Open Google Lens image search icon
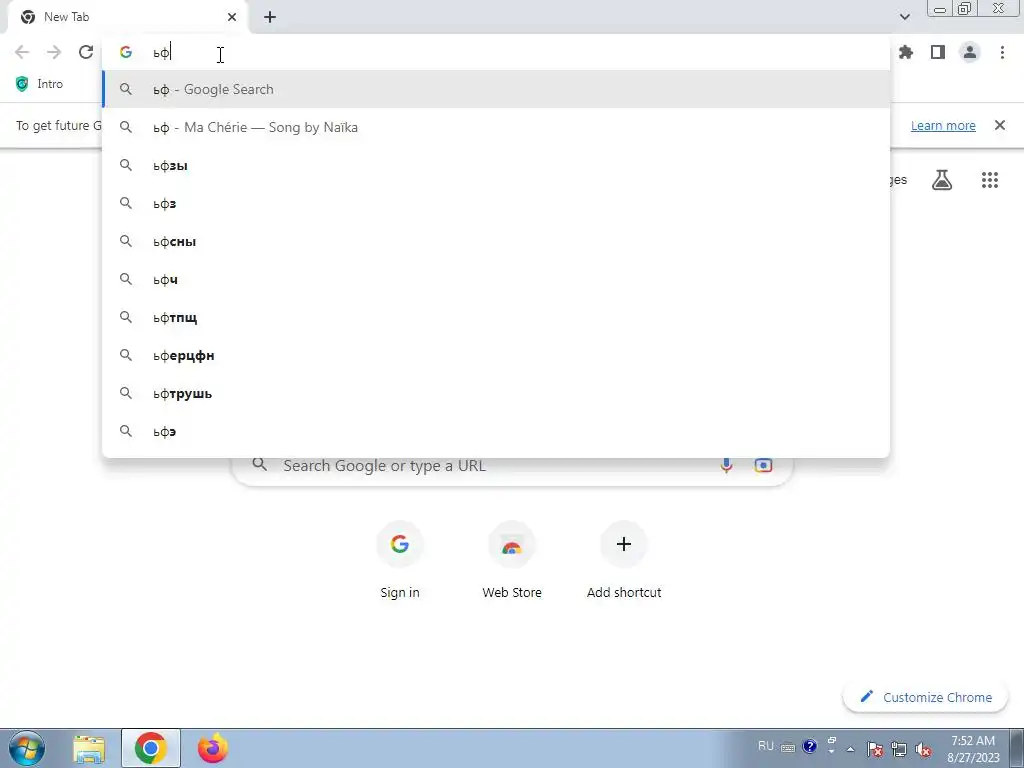The height and width of the screenshot is (768, 1024). (x=763, y=465)
